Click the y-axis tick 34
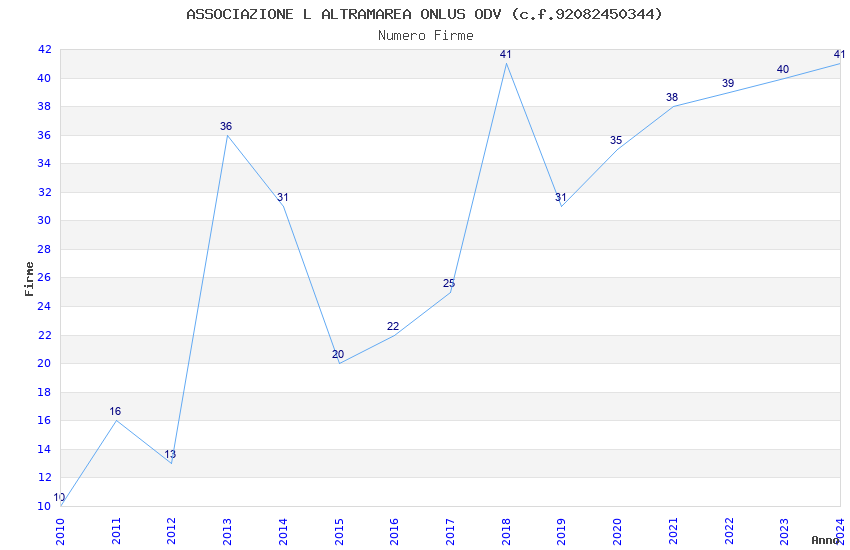 point(44,163)
